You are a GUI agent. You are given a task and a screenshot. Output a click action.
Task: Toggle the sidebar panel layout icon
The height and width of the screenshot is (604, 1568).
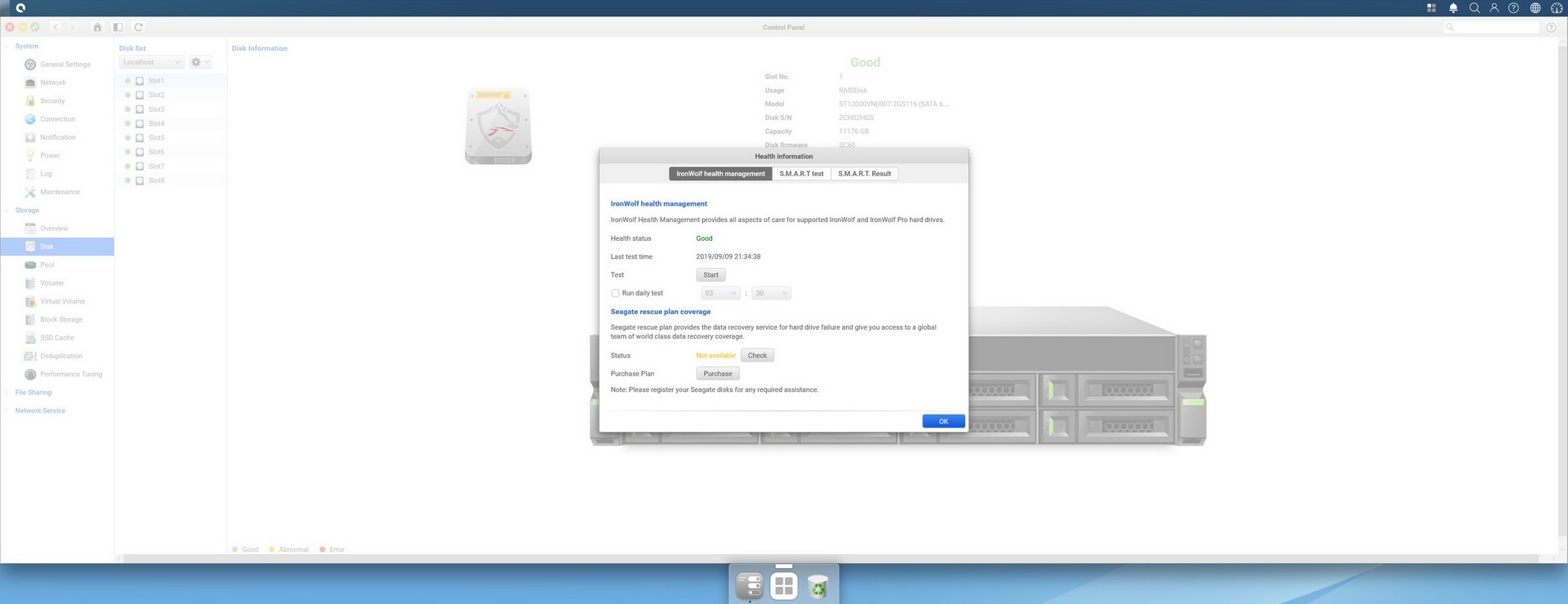[118, 27]
